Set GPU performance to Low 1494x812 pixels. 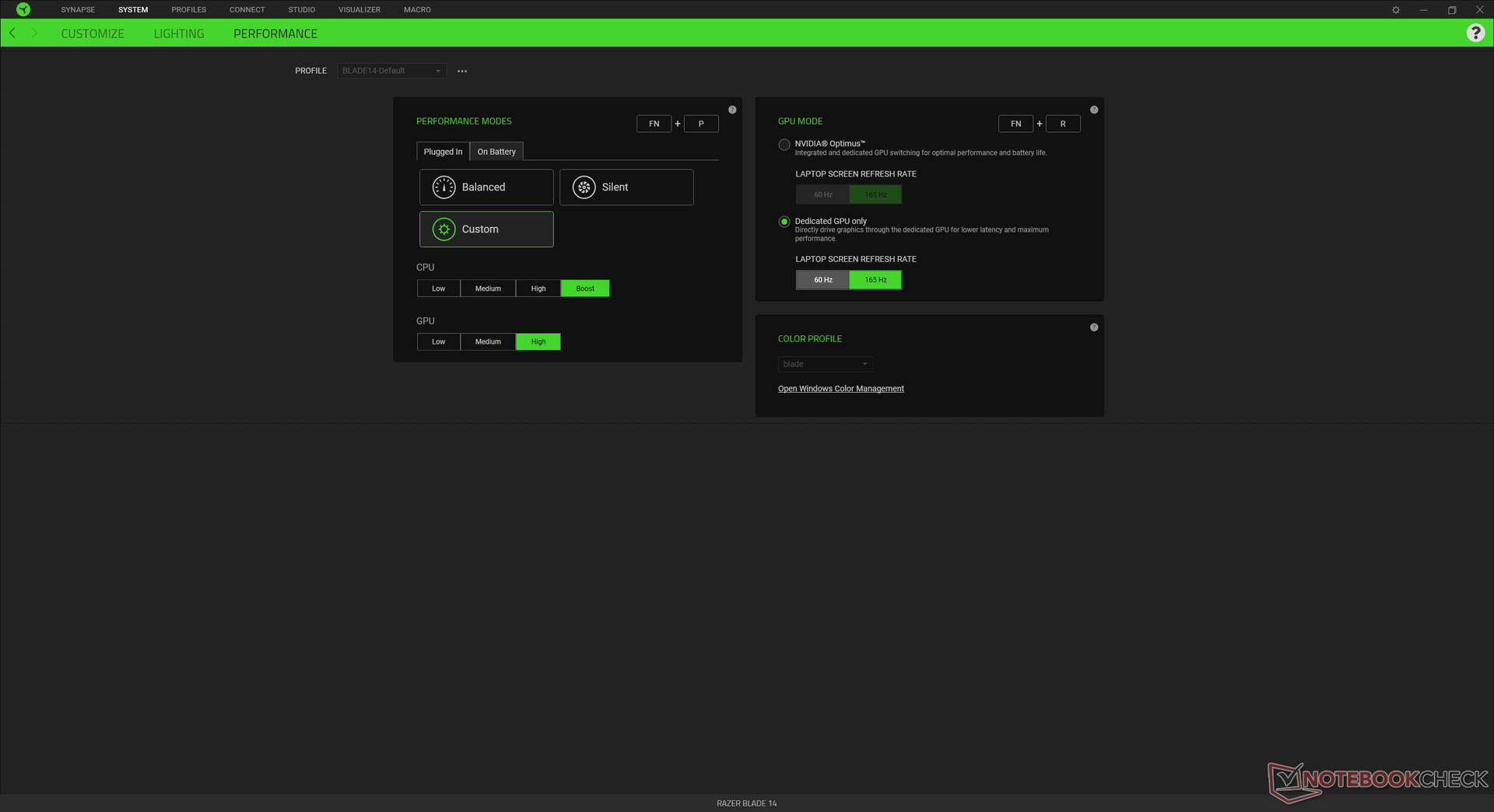click(439, 341)
